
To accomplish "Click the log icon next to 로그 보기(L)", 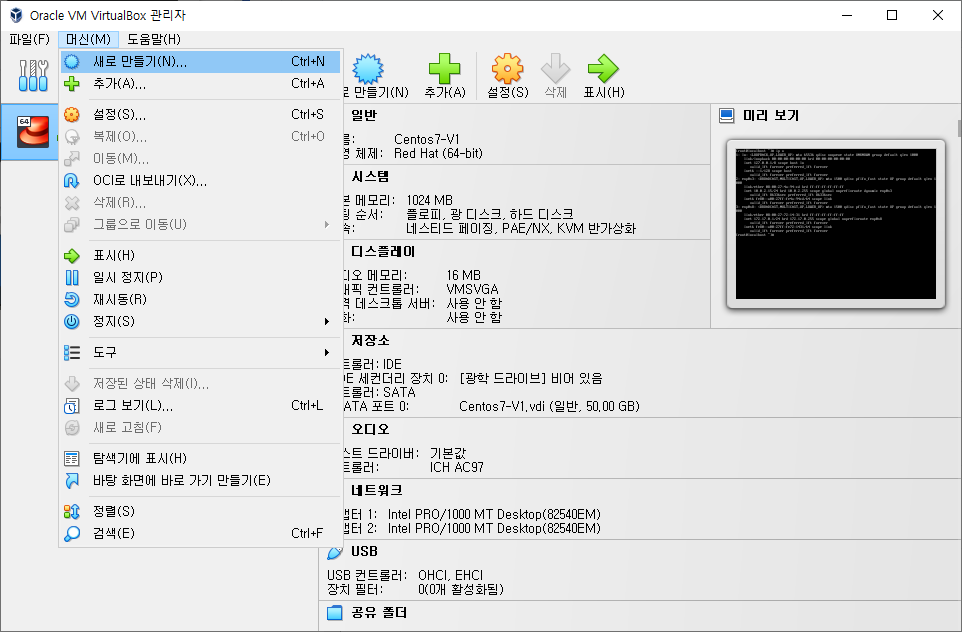I will 72,406.
